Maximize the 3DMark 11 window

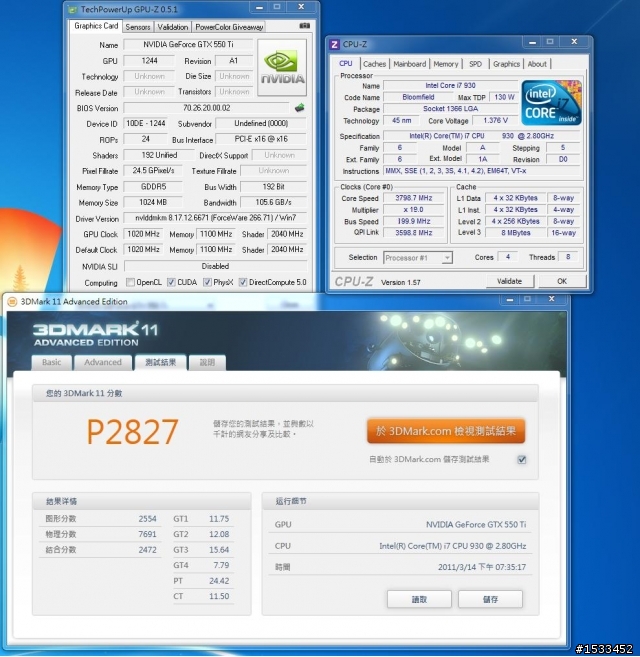527,299
